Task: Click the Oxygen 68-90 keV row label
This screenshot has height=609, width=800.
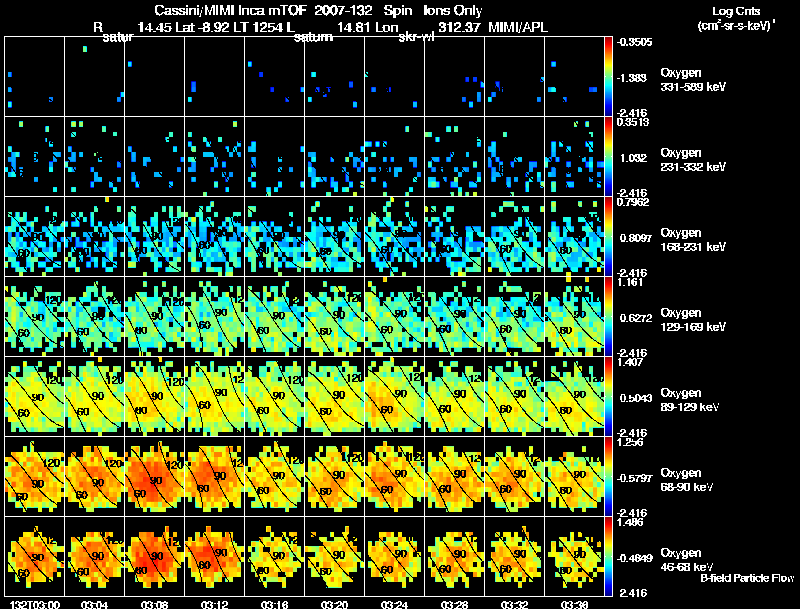Action: click(x=687, y=480)
